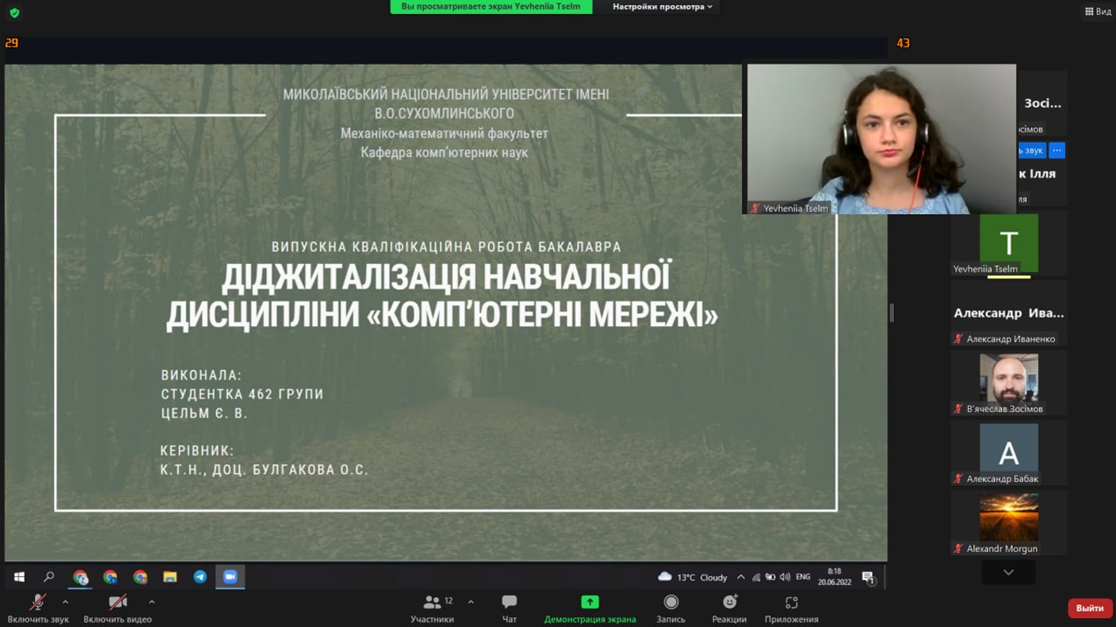1116x627 pixels.
Task: Click the green encryption shield icon
Action: pos(14,13)
